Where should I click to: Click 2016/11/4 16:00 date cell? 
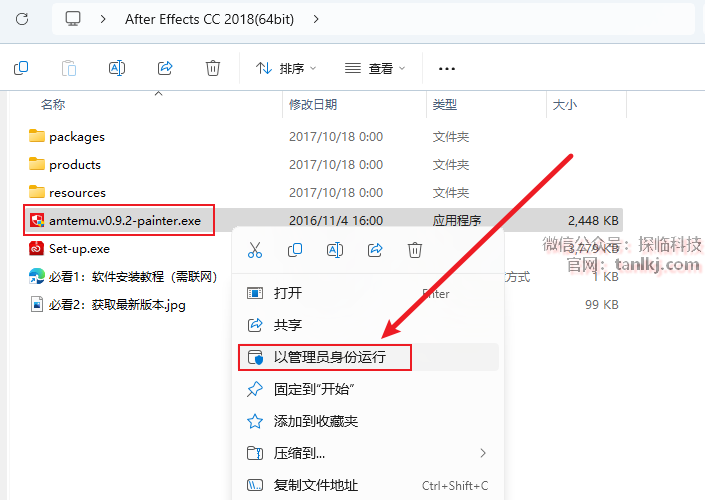(x=336, y=221)
